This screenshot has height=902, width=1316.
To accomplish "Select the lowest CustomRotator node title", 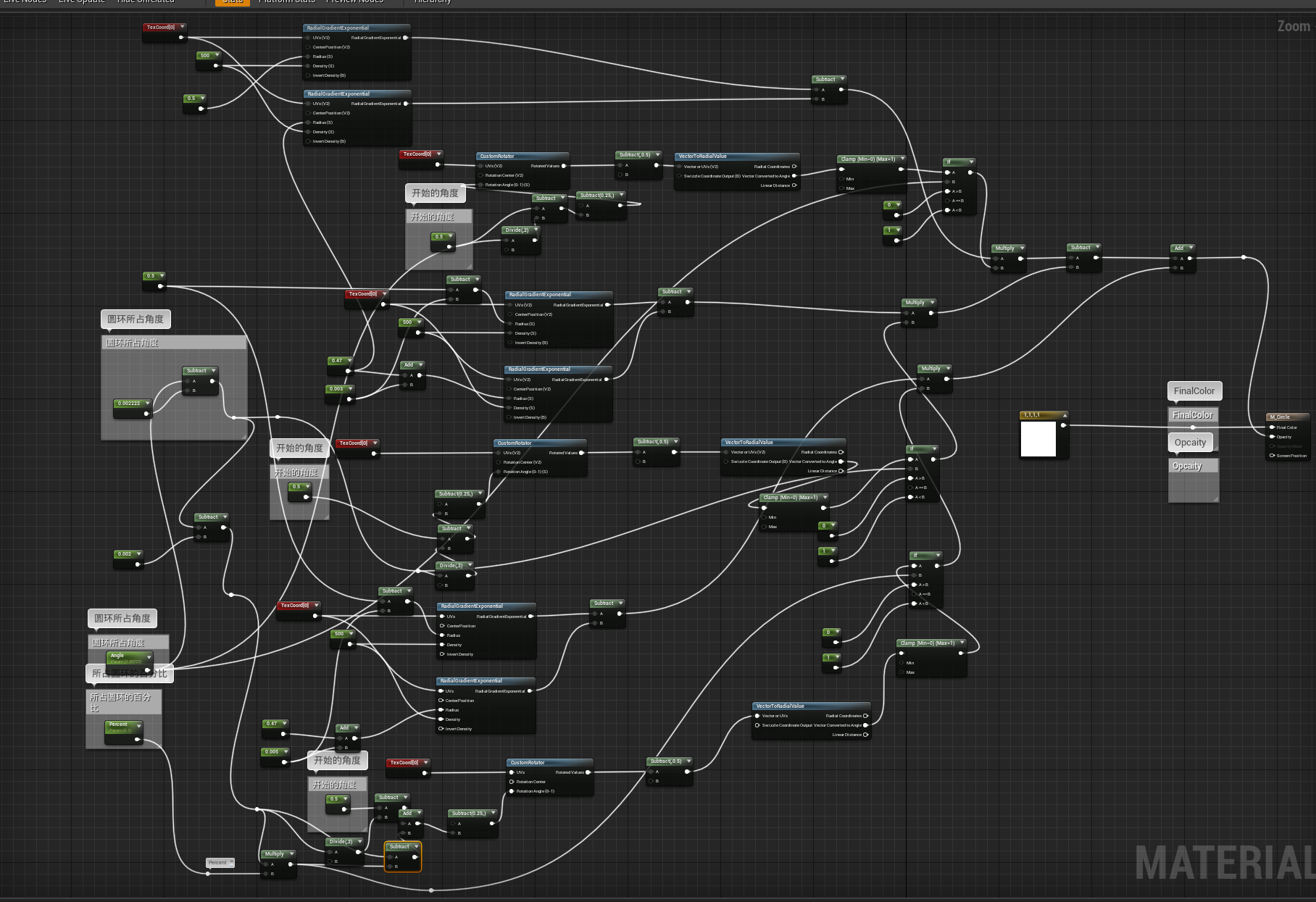I will click(550, 762).
